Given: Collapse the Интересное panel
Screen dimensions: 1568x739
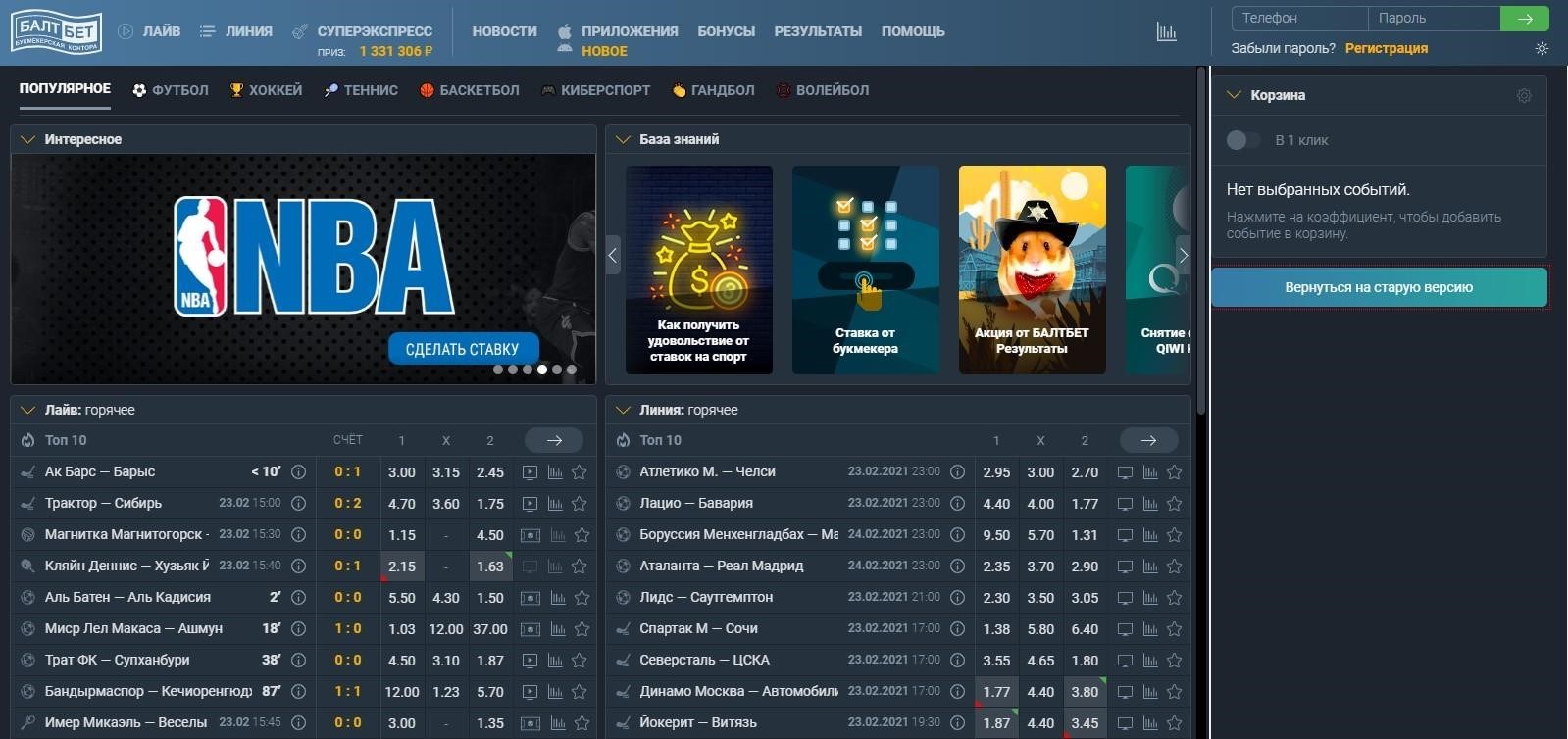Looking at the screenshot, I should coord(27,139).
